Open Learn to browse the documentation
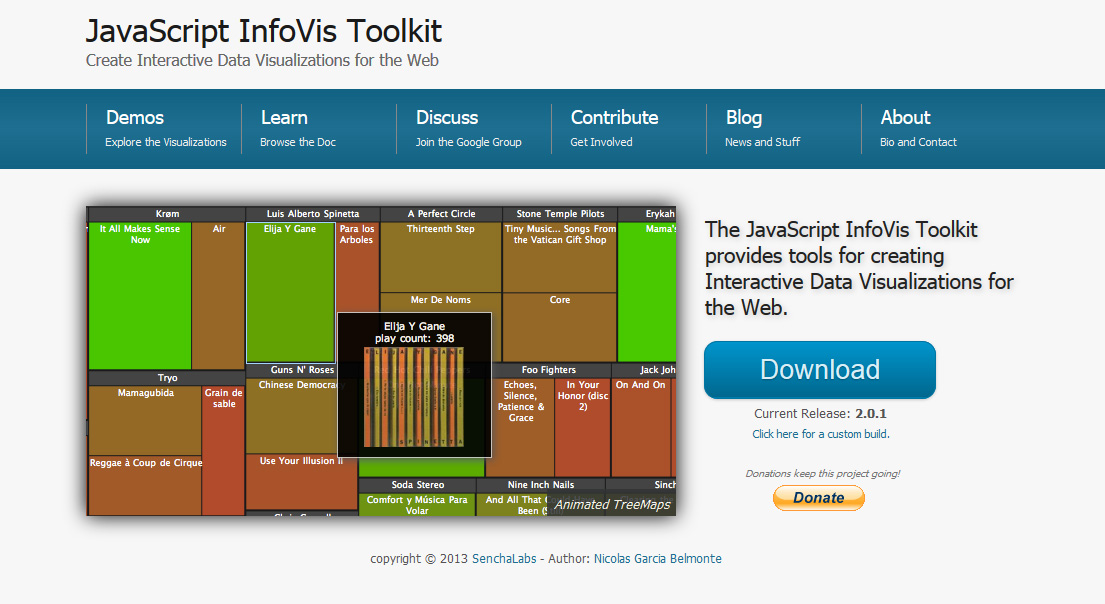Screen dimensions: 1105x604 pyautogui.click(x=284, y=117)
